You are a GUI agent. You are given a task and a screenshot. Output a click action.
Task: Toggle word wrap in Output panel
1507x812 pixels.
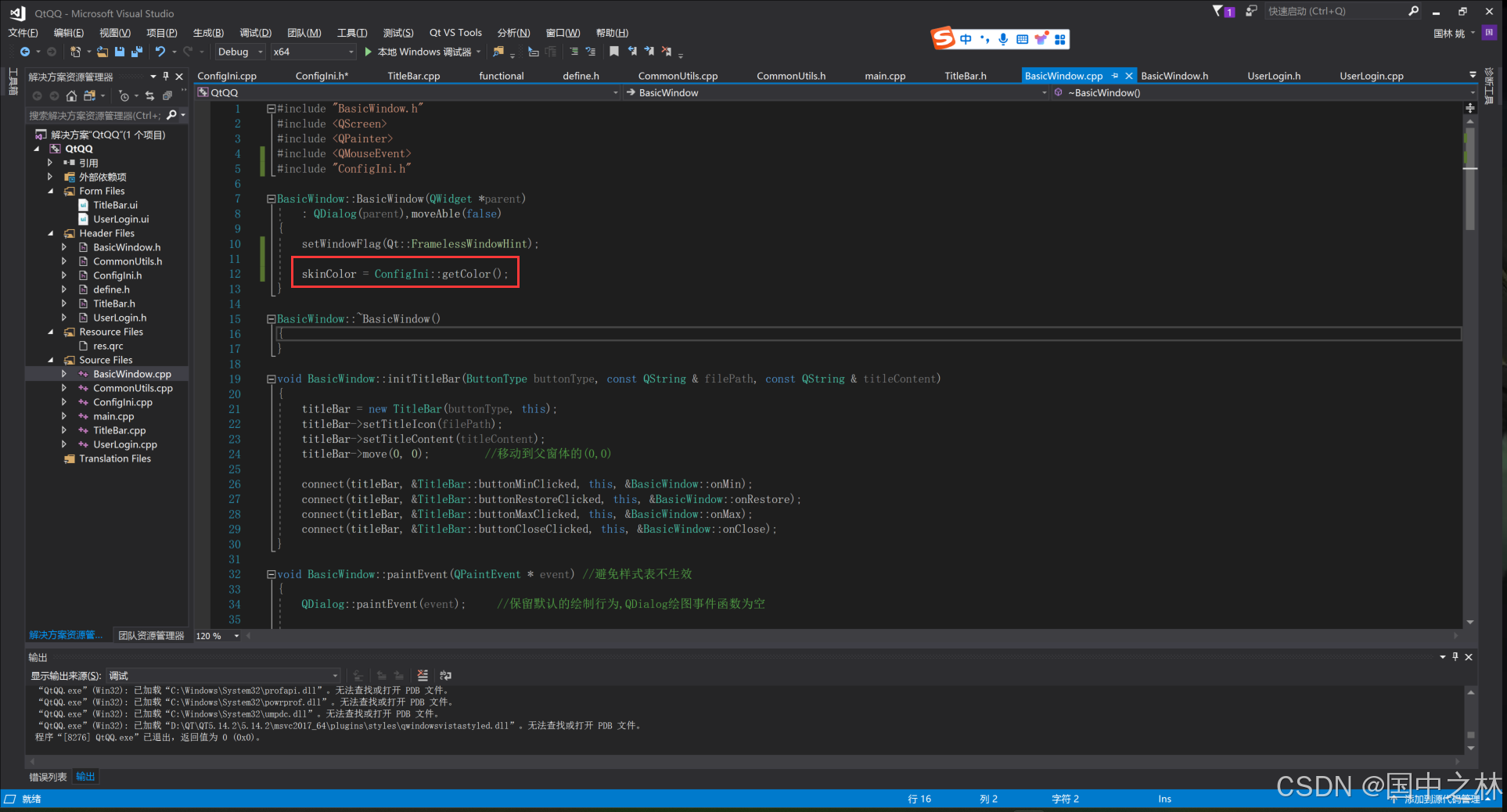pos(445,675)
